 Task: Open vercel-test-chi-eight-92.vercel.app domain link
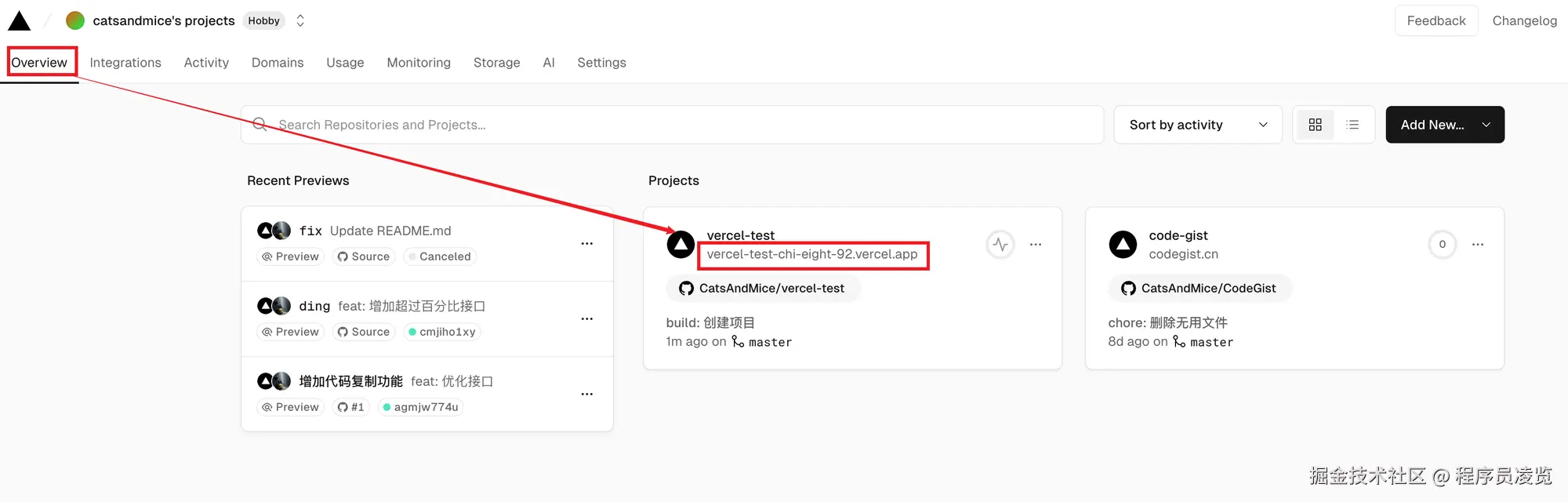point(812,254)
